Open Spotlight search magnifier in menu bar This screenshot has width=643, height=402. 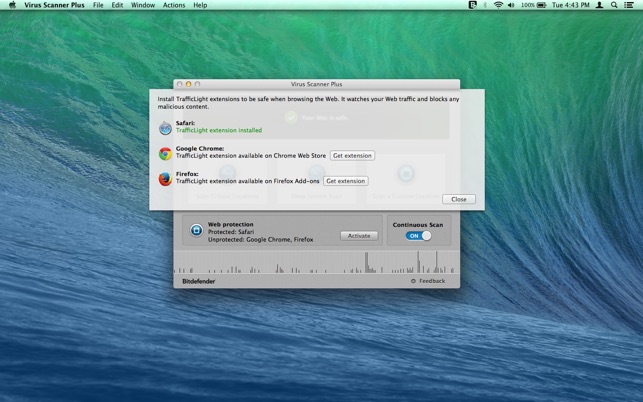pos(614,5)
